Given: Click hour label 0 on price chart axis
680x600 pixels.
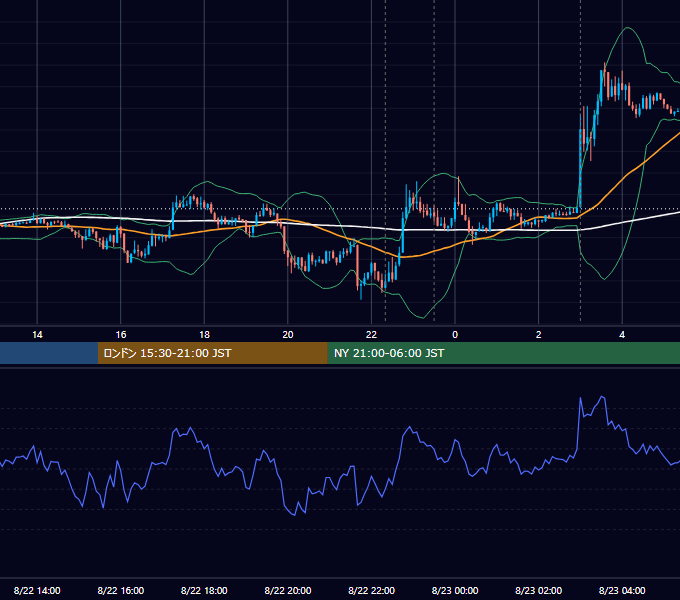Looking at the screenshot, I should click(455, 335).
